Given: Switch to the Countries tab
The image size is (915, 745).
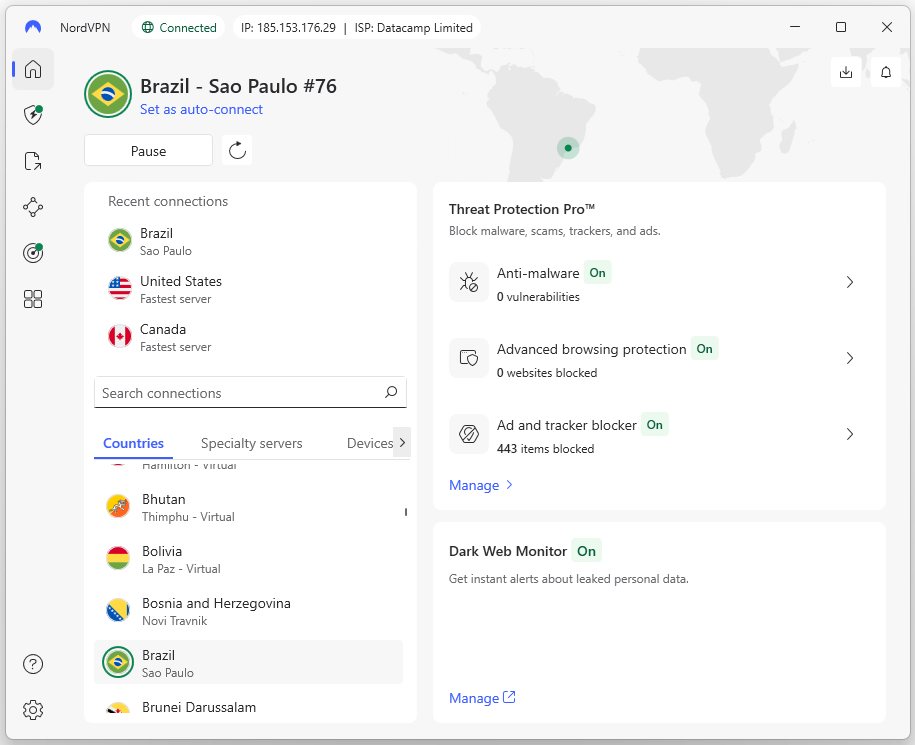Looking at the screenshot, I should coord(133,443).
